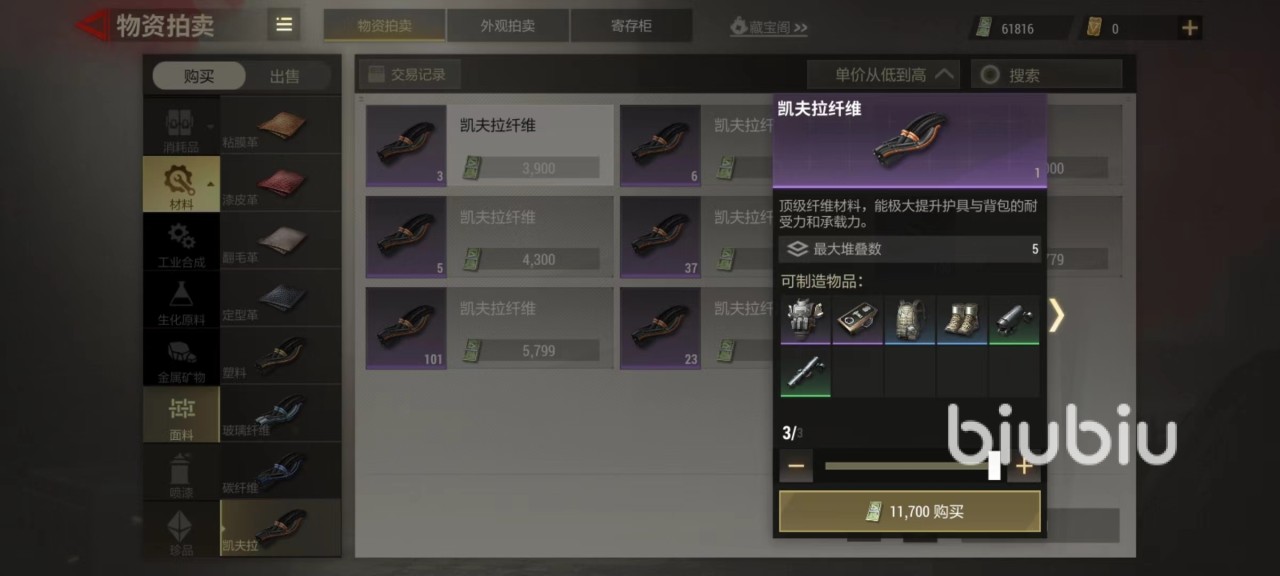Select the armor vest craftable item icon

(x=806, y=320)
